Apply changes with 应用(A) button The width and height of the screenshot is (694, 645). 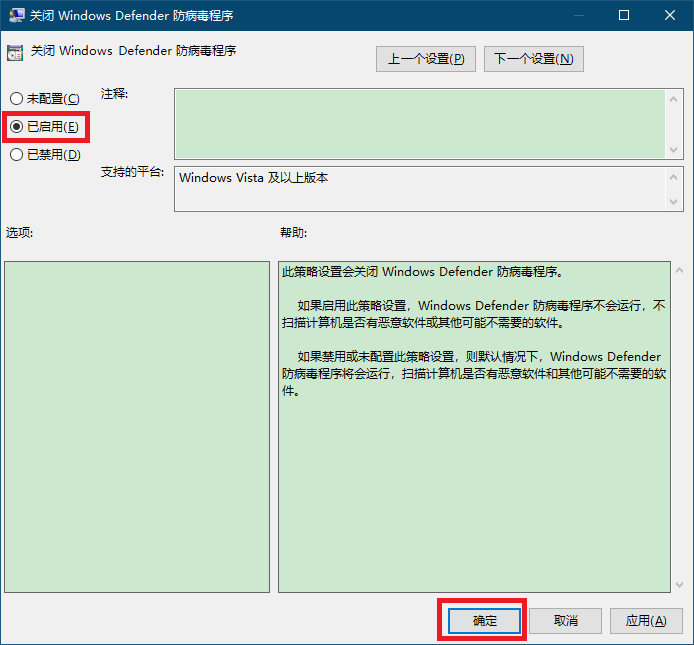[646, 621]
